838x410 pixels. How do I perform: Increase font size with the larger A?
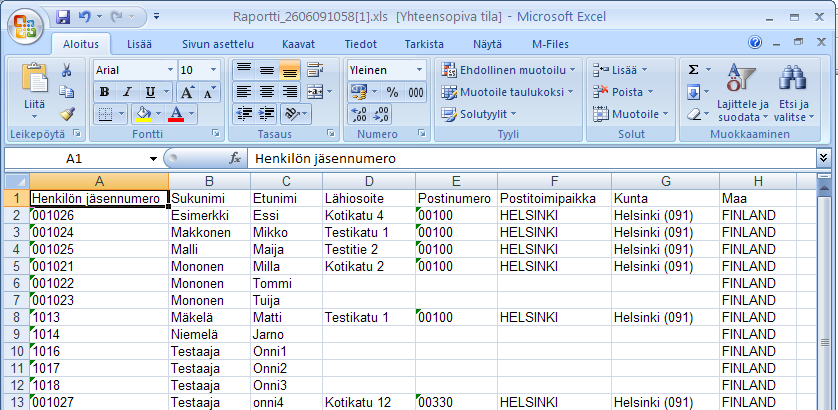pos(187,92)
